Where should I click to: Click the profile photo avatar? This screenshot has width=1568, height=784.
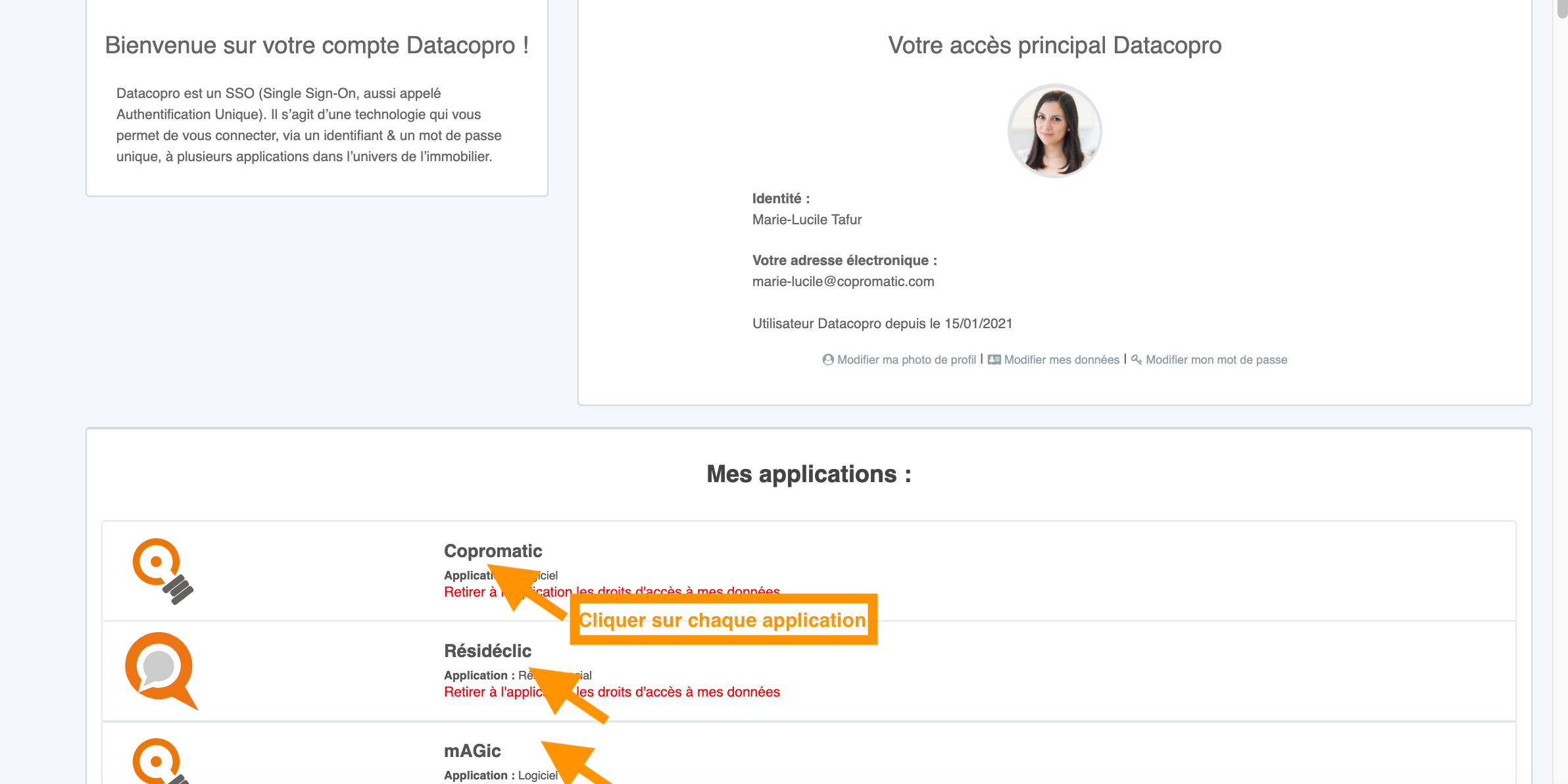tap(1054, 131)
